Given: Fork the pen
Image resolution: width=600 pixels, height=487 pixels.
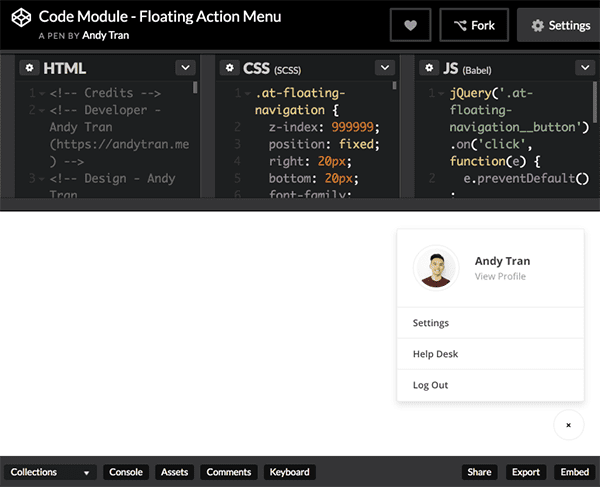Looking at the screenshot, I should click(x=474, y=25).
